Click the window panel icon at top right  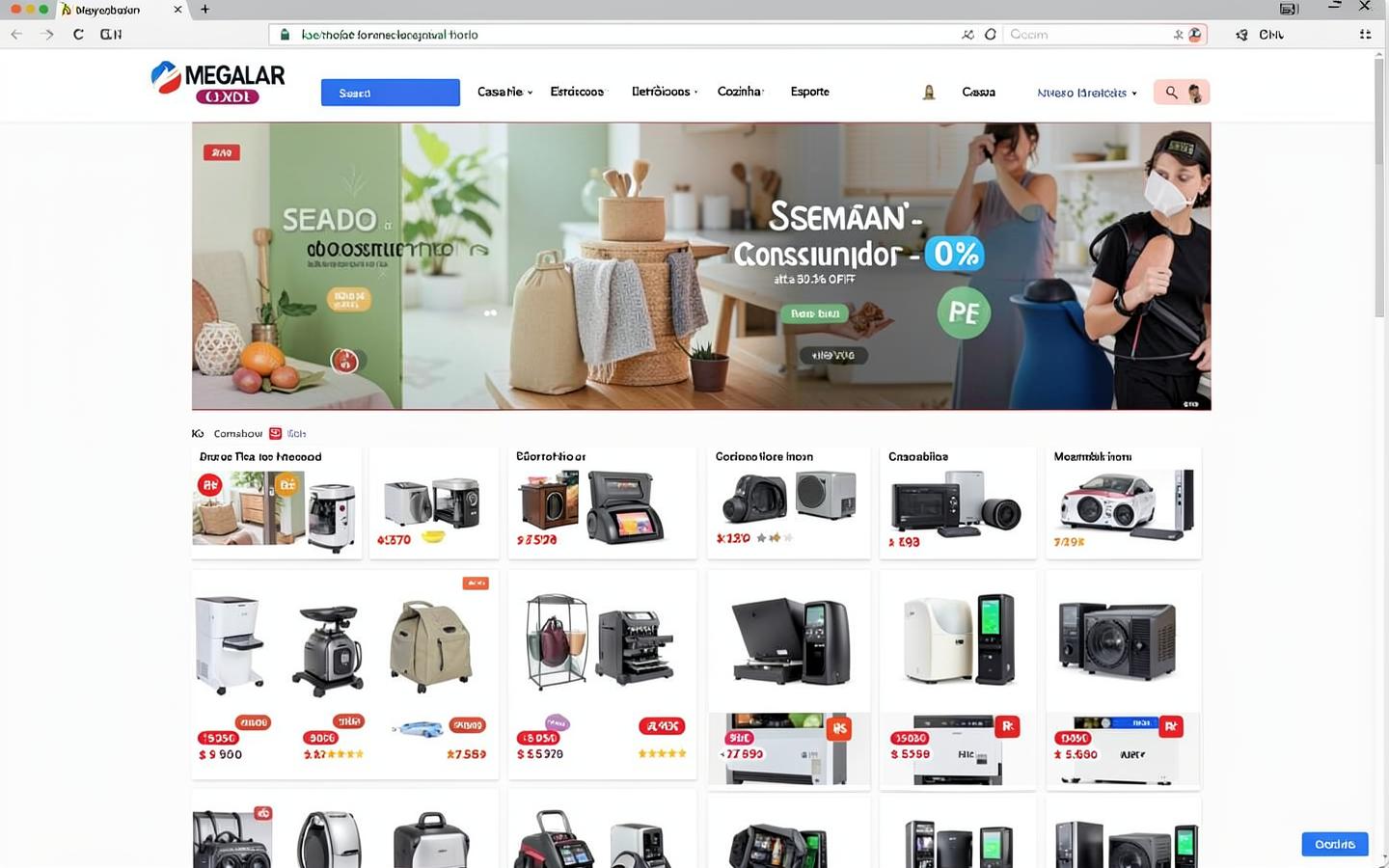coord(1289,9)
